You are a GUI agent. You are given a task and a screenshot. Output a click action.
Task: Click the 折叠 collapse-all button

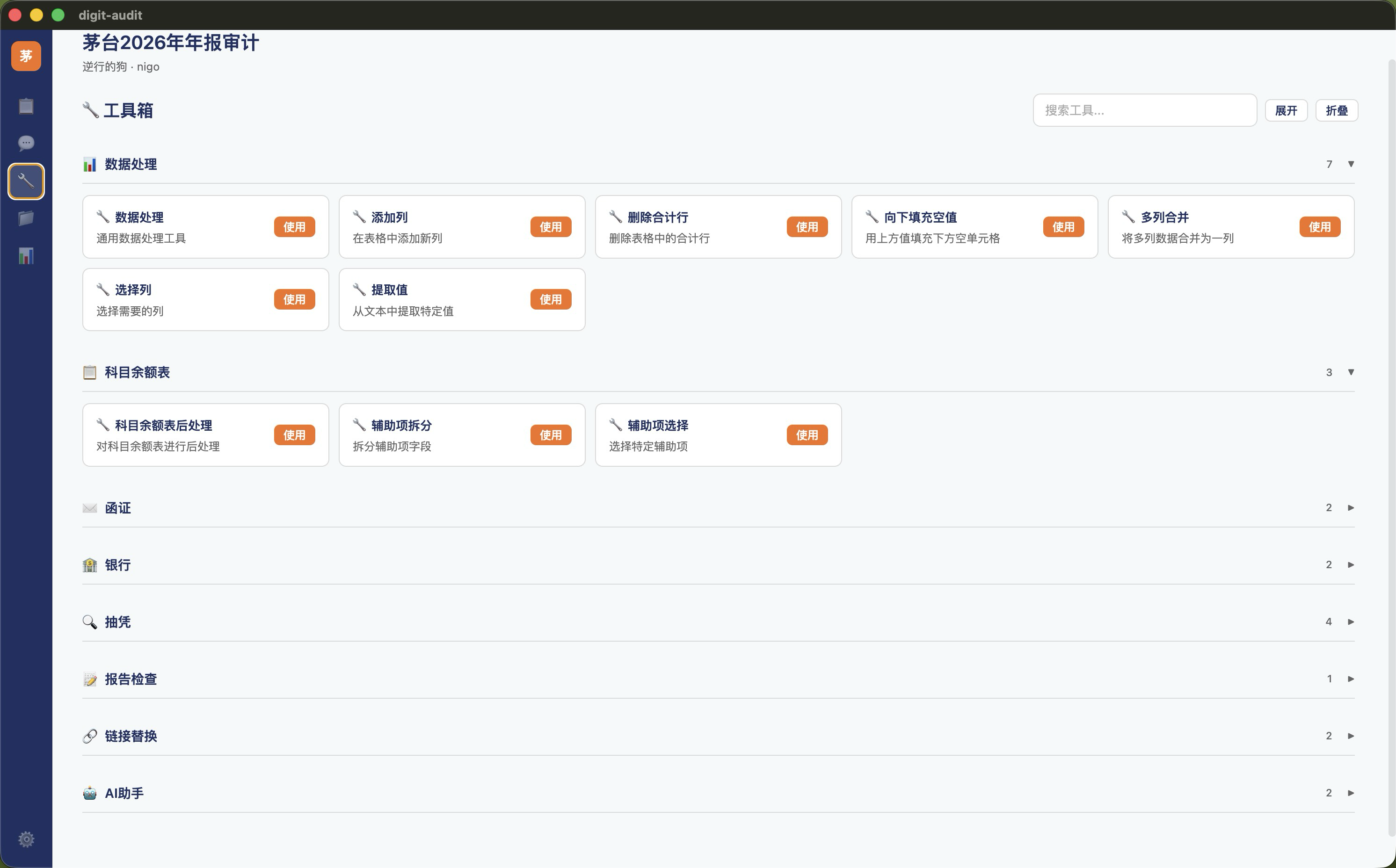pyautogui.click(x=1336, y=110)
